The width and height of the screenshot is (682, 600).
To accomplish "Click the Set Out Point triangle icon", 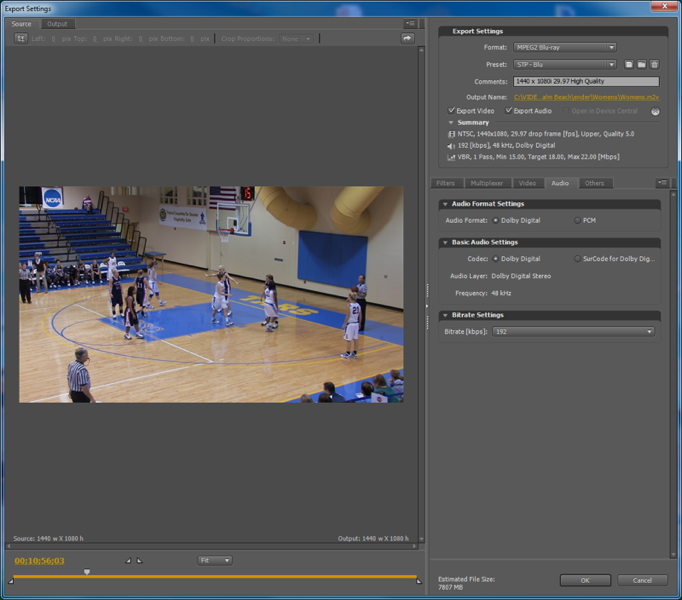I will [140, 560].
